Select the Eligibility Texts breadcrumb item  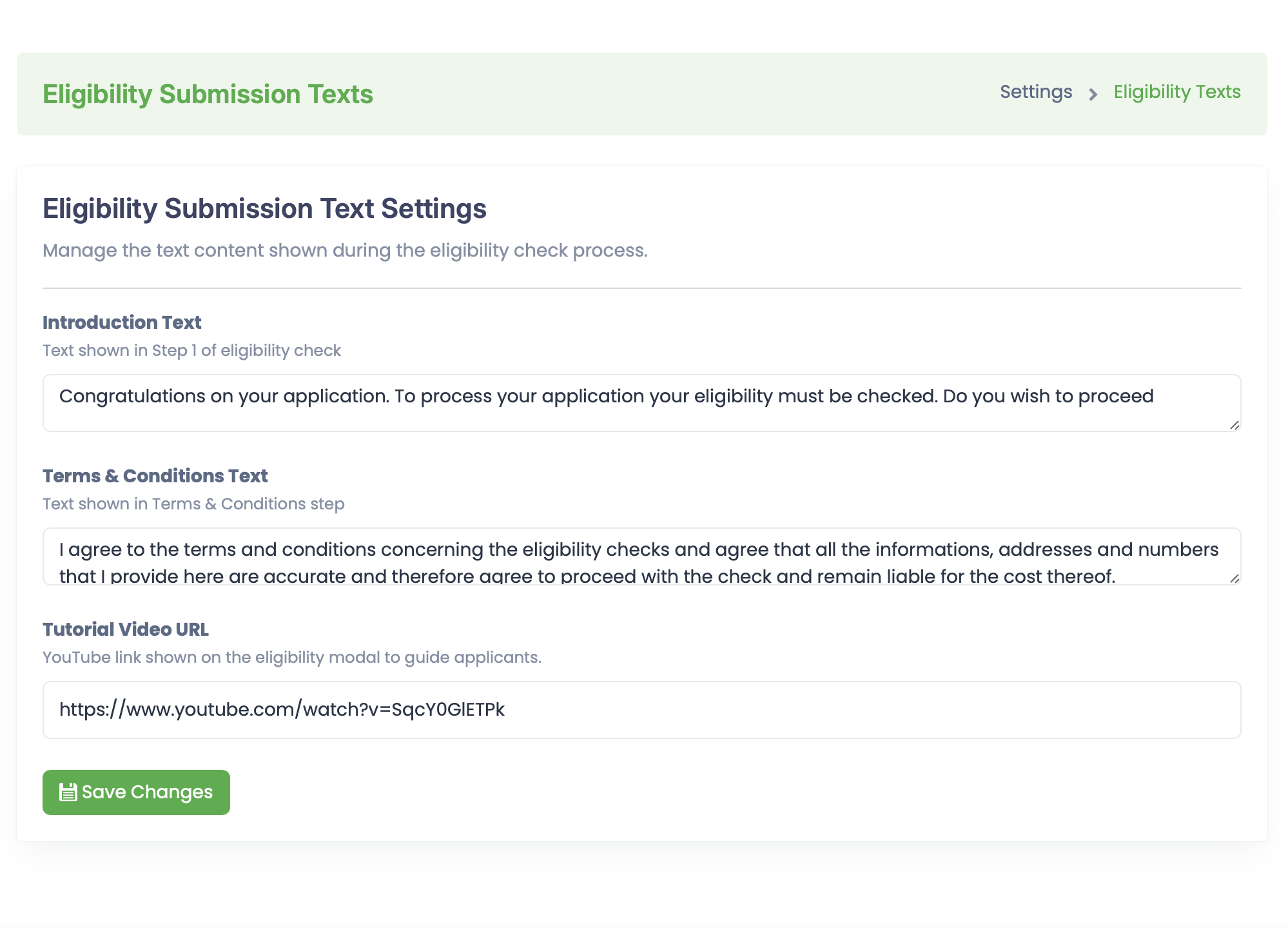pyautogui.click(x=1176, y=92)
